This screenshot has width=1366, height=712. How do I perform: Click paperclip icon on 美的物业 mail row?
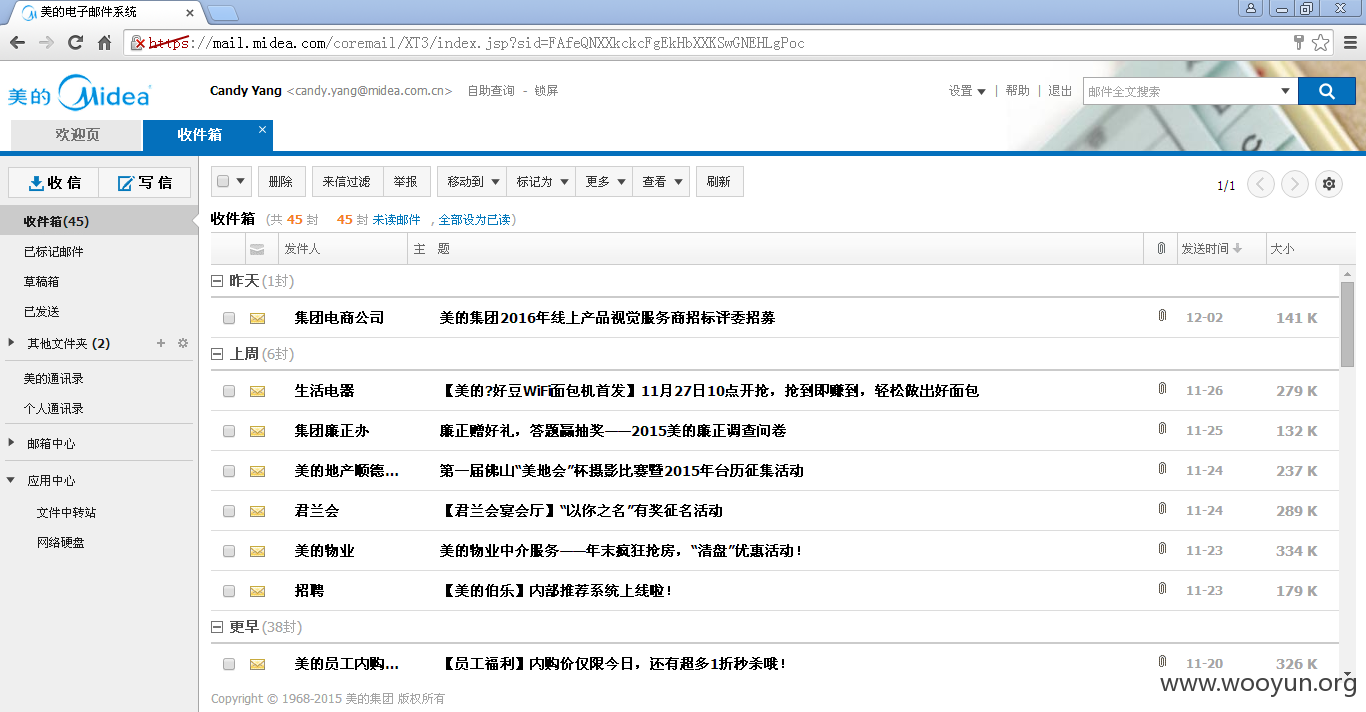[x=1162, y=549]
